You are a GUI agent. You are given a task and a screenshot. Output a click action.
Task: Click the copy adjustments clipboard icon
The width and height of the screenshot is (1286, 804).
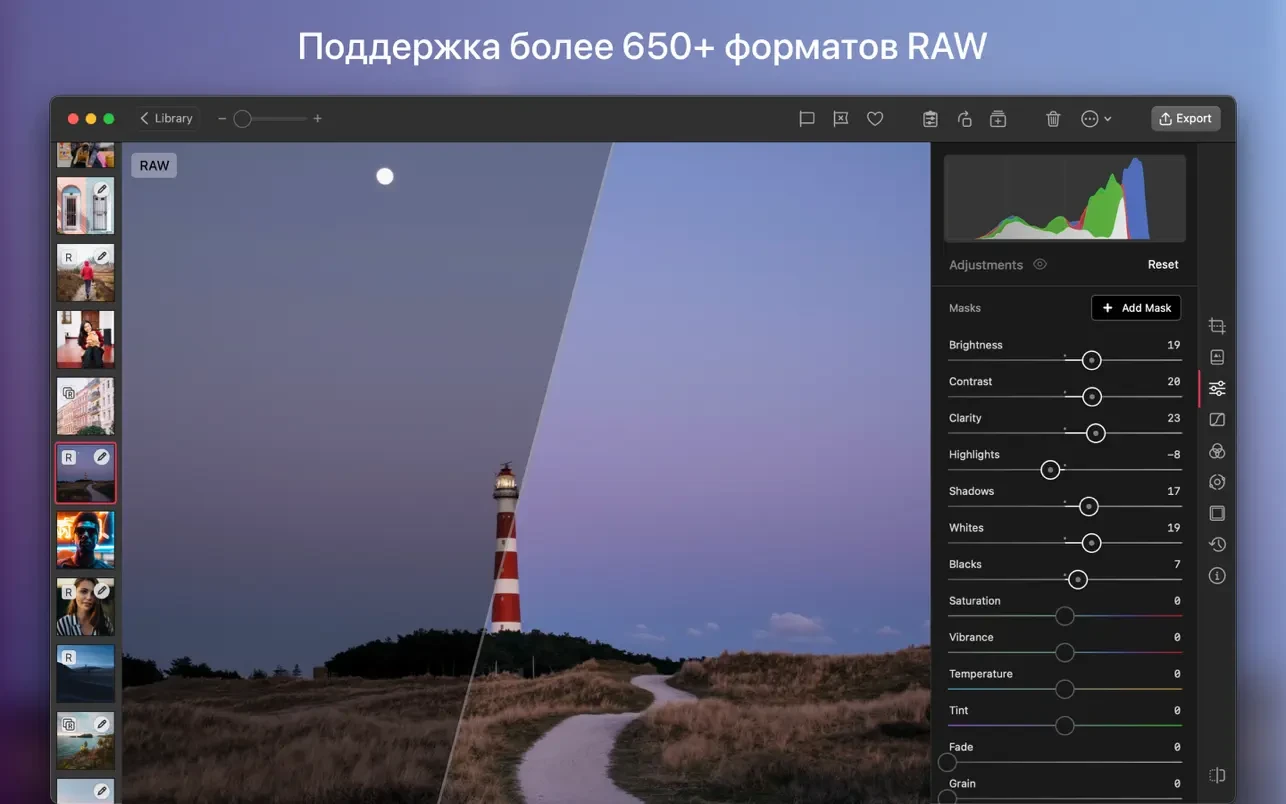930,119
